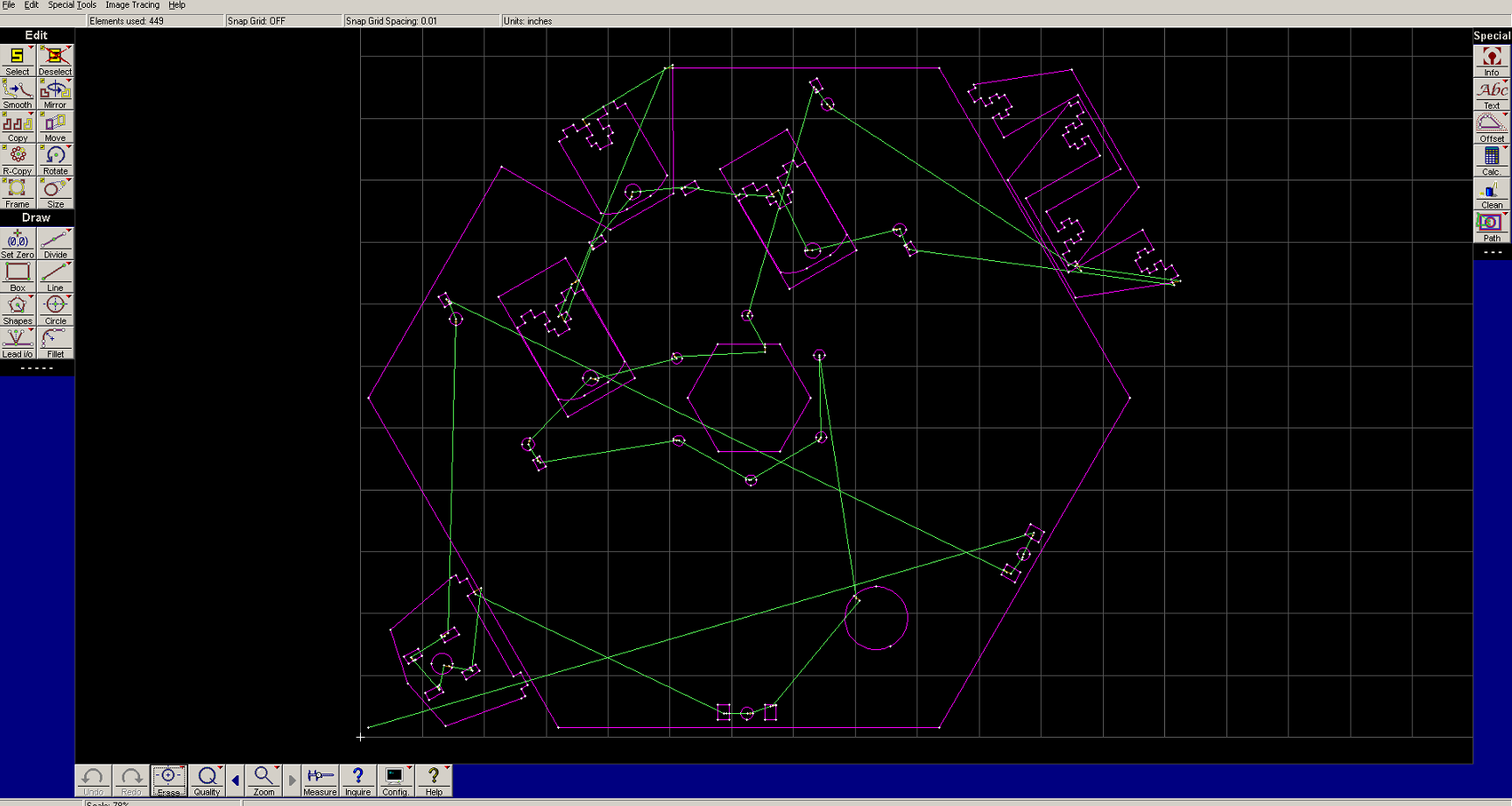Image resolution: width=1512 pixels, height=806 pixels.
Task: Choose the Line drawing tool
Action: click(x=55, y=277)
